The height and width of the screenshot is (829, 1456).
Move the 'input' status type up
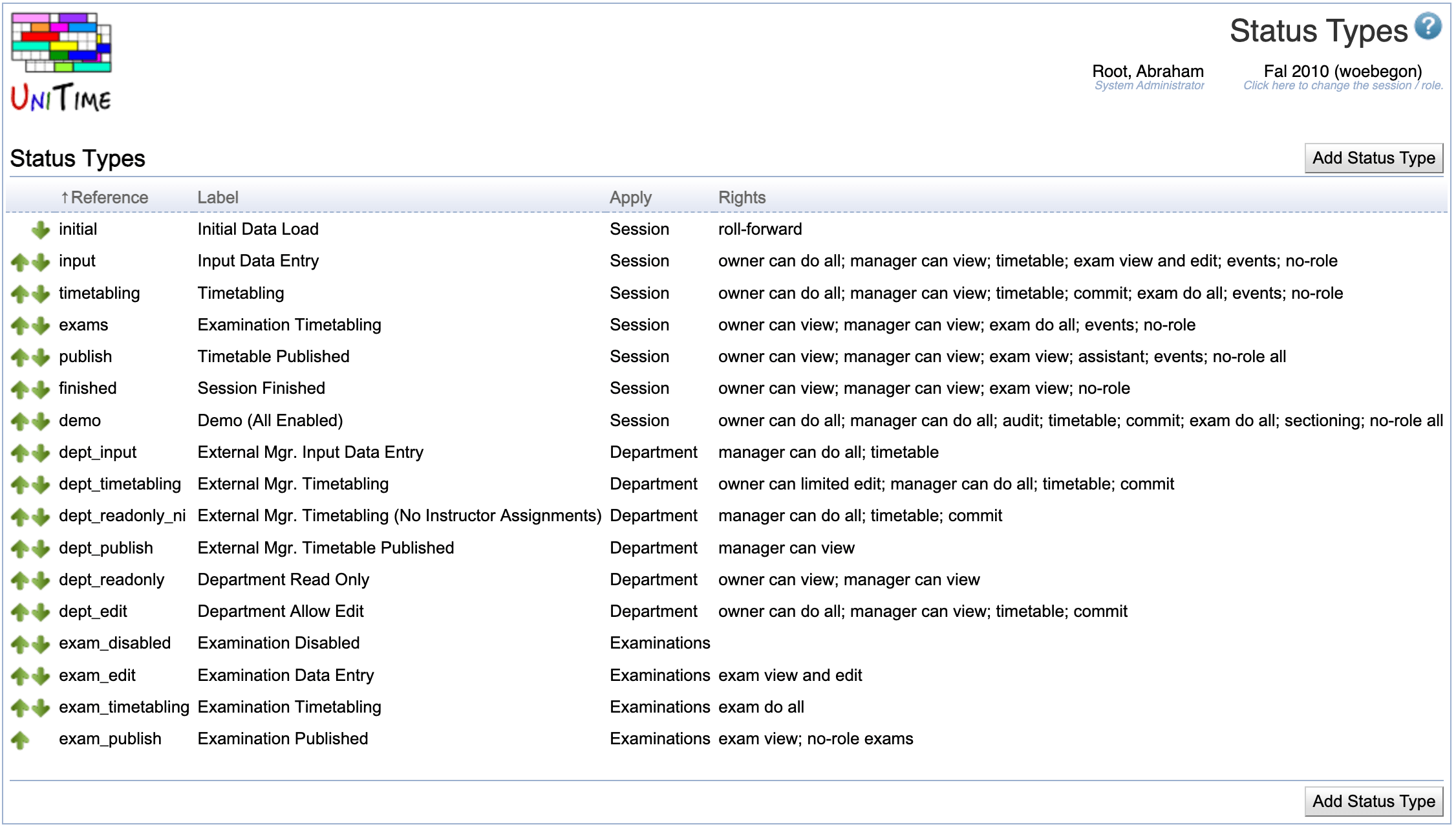coord(19,261)
